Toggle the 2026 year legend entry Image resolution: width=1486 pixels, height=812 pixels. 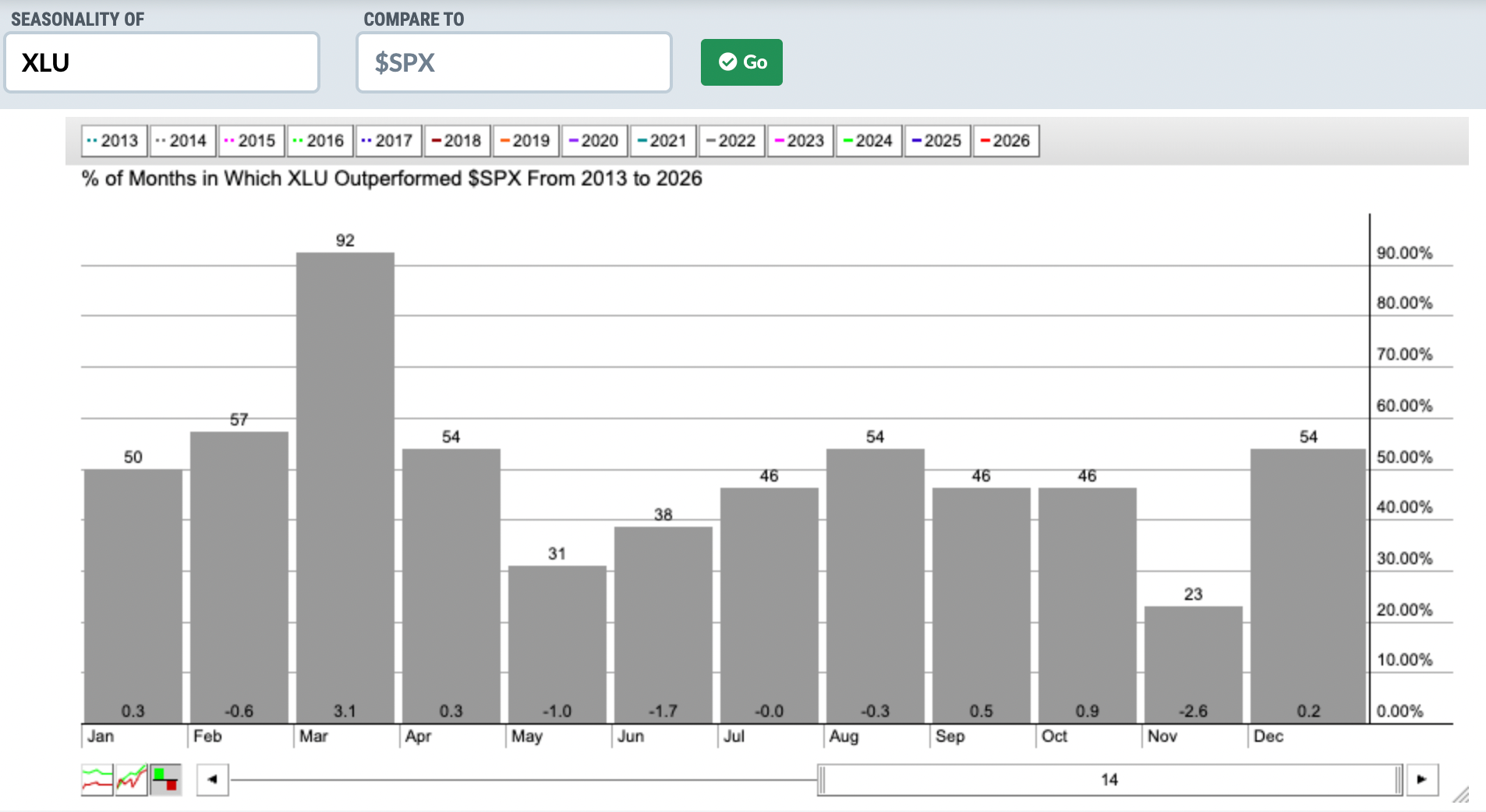point(1007,141)
